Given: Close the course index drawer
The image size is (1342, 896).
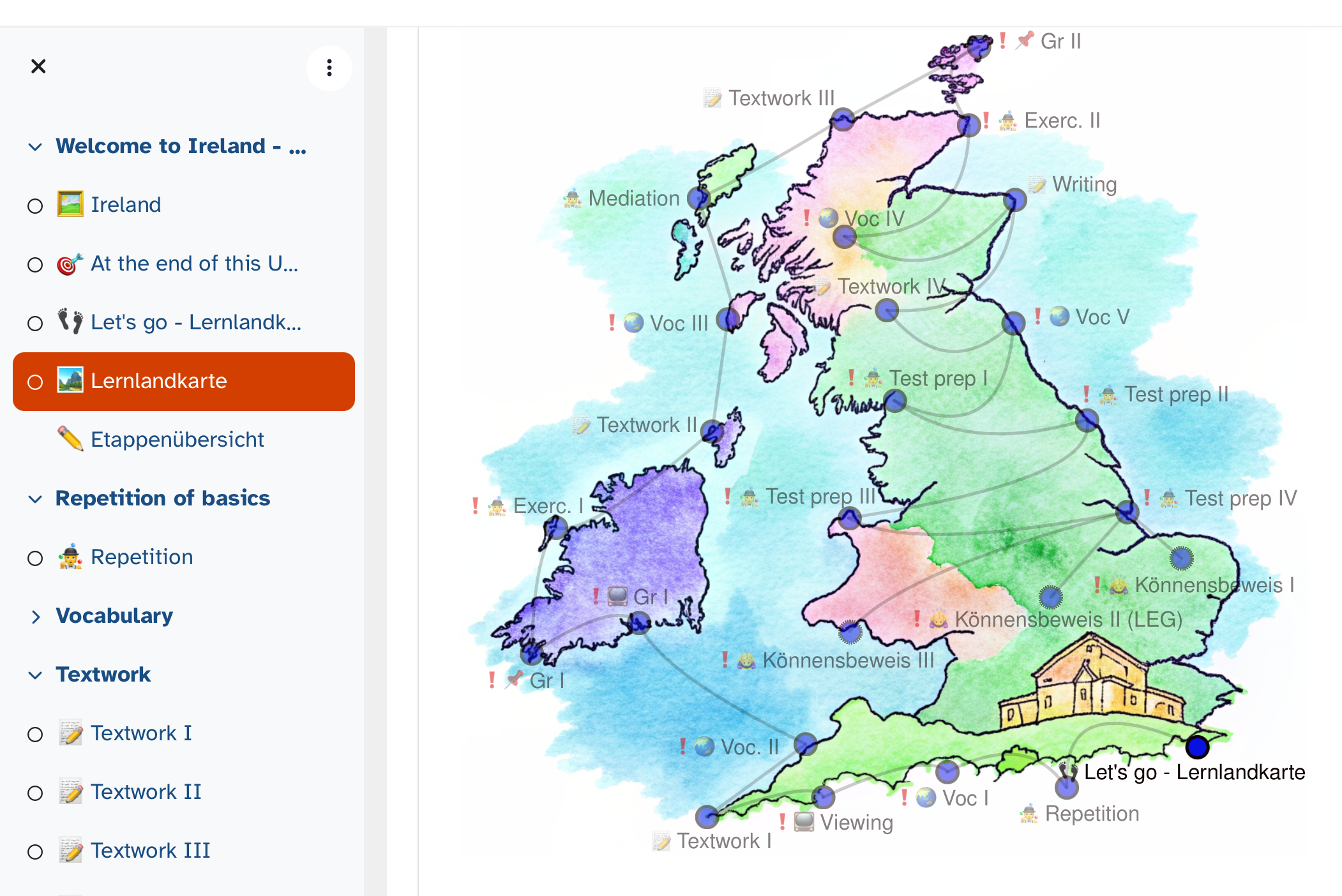Looking at the screenshot, I should (38, 66).
